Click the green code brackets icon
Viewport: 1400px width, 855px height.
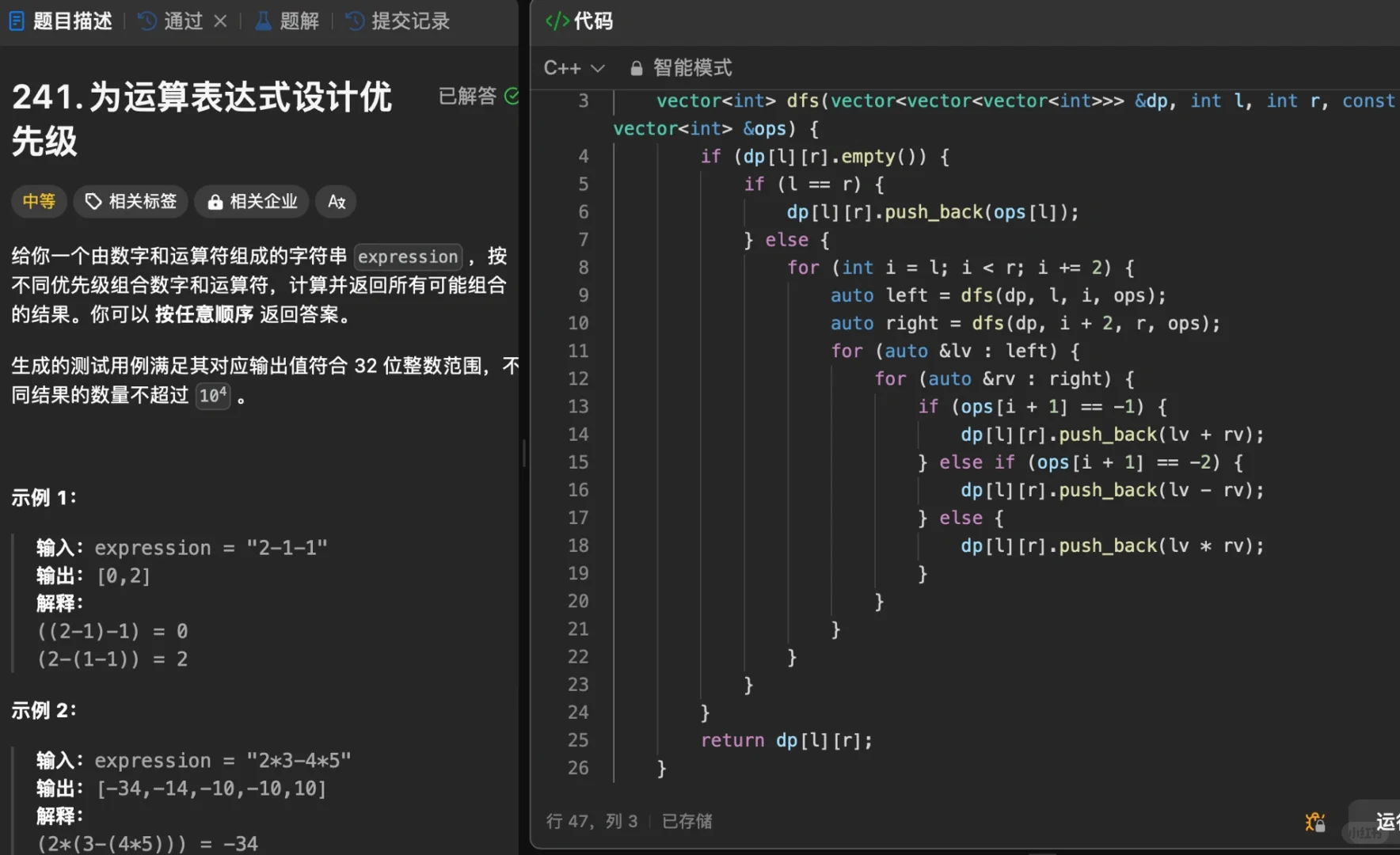click(x=557, y=21)
